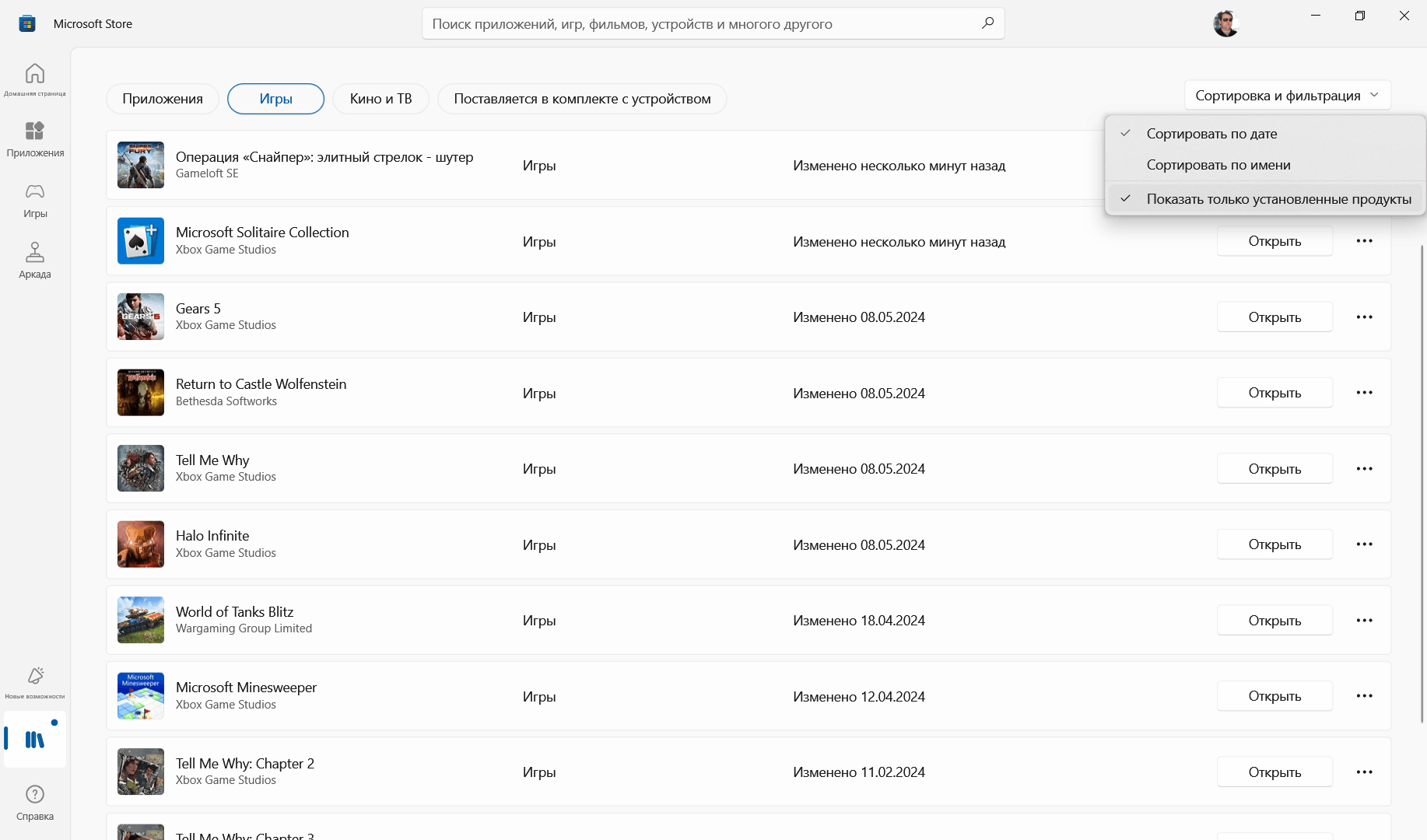Collapse the Сортировка и фильтрация dropdown
Image resolution: width=1427 pixels, height=840 pixels.
point(1287,96)
